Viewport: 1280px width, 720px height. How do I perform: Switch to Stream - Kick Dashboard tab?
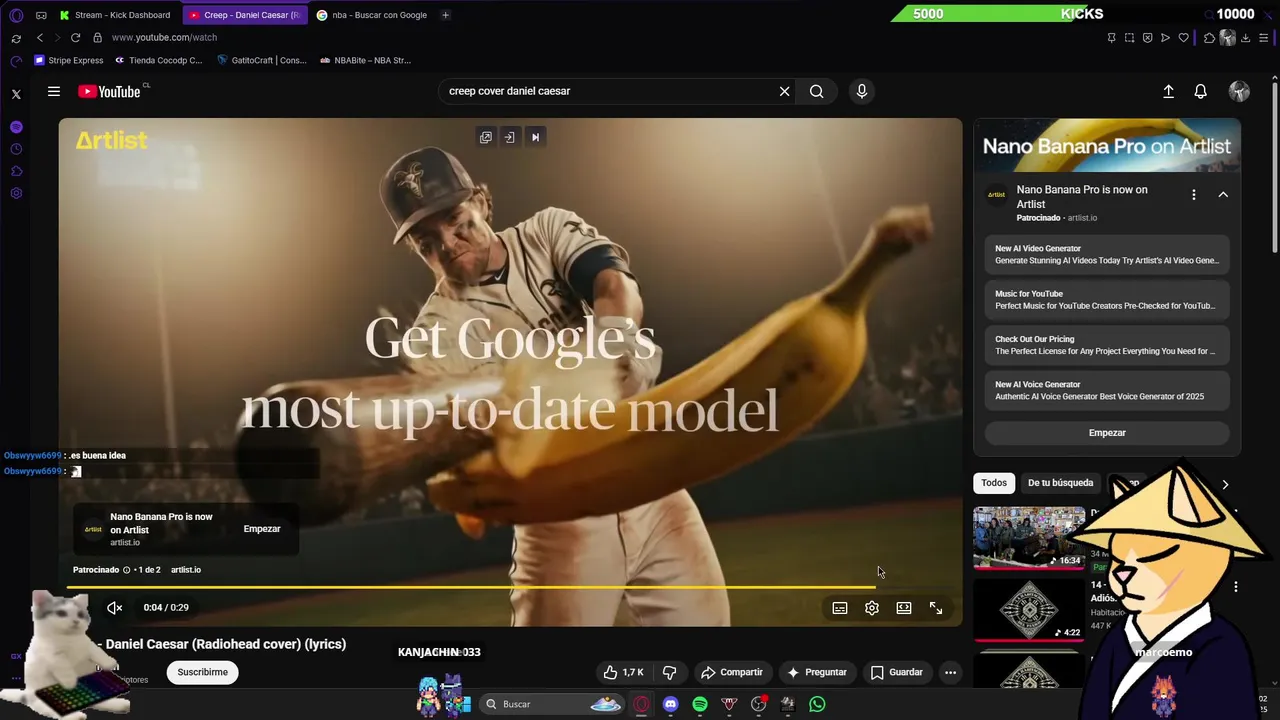pos(115,15)
